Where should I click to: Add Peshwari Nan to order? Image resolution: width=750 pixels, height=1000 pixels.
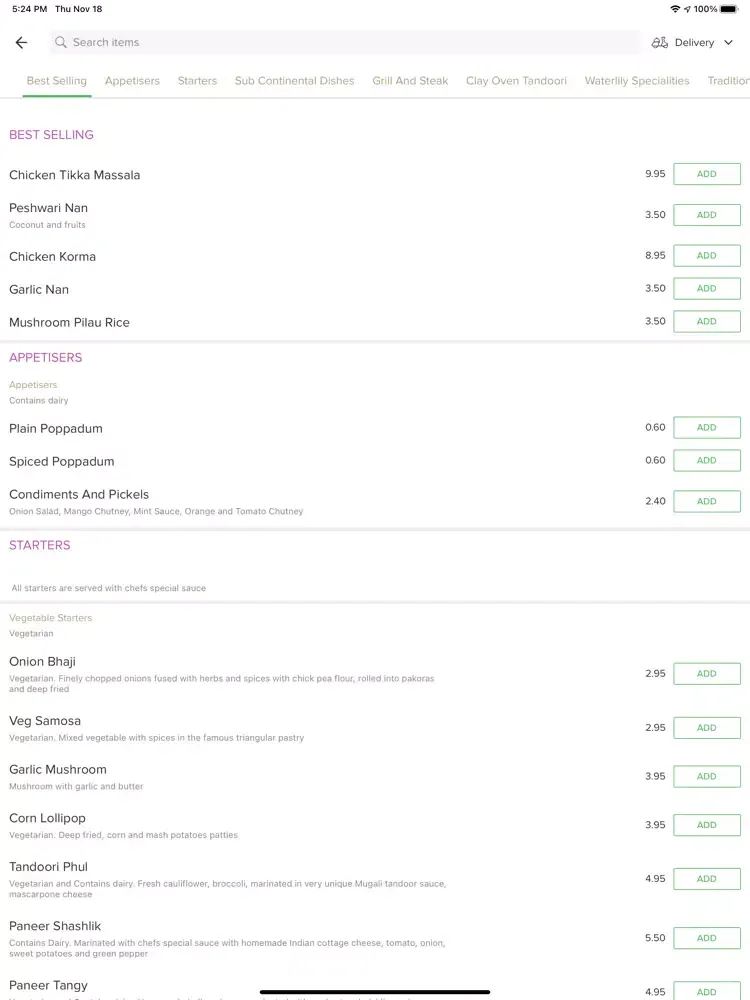[707, 215]
